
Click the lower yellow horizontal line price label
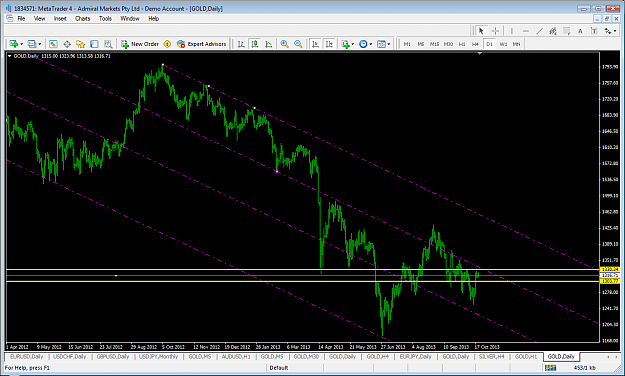click(610, 281)
